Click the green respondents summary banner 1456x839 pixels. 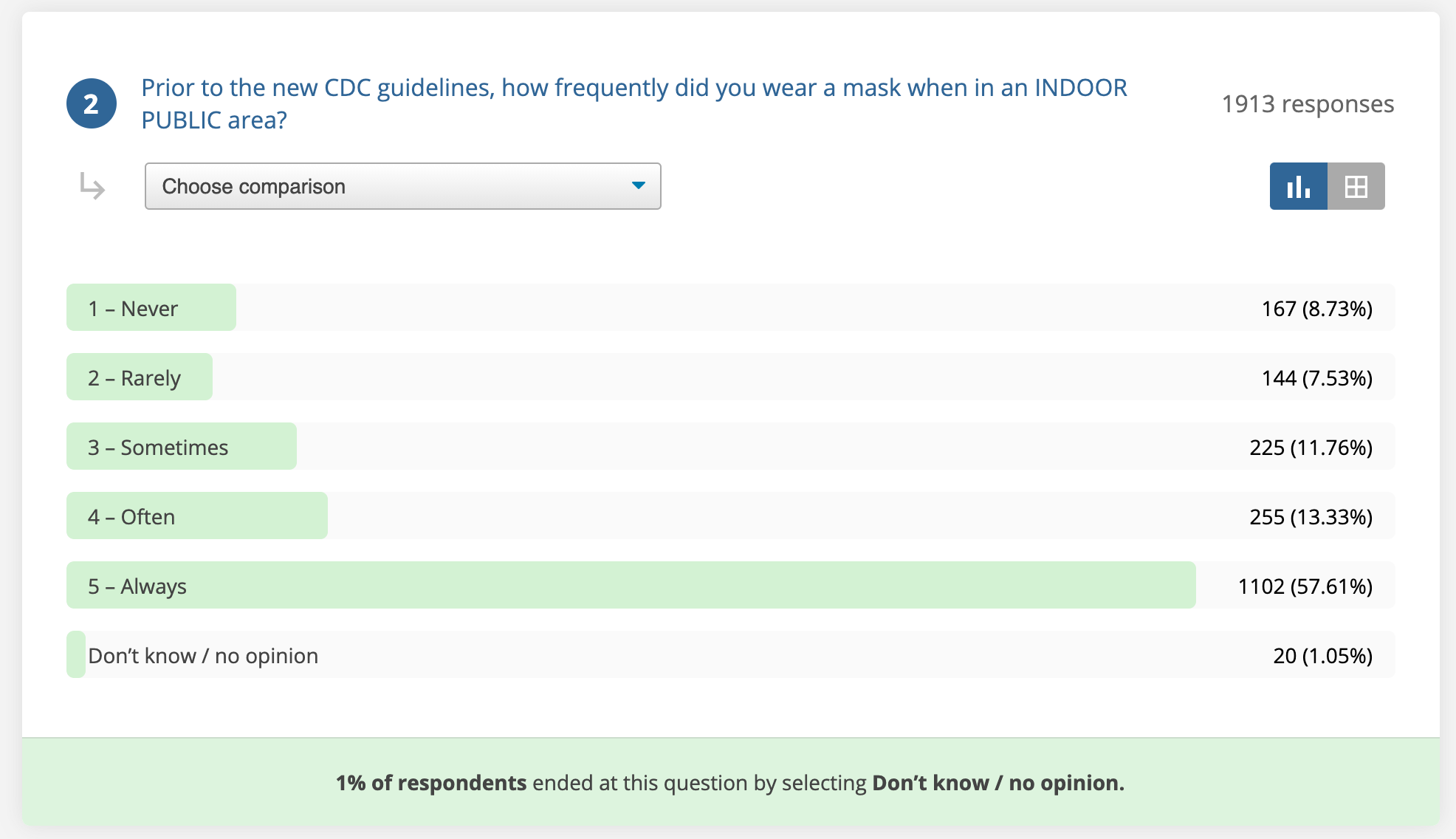731,781
